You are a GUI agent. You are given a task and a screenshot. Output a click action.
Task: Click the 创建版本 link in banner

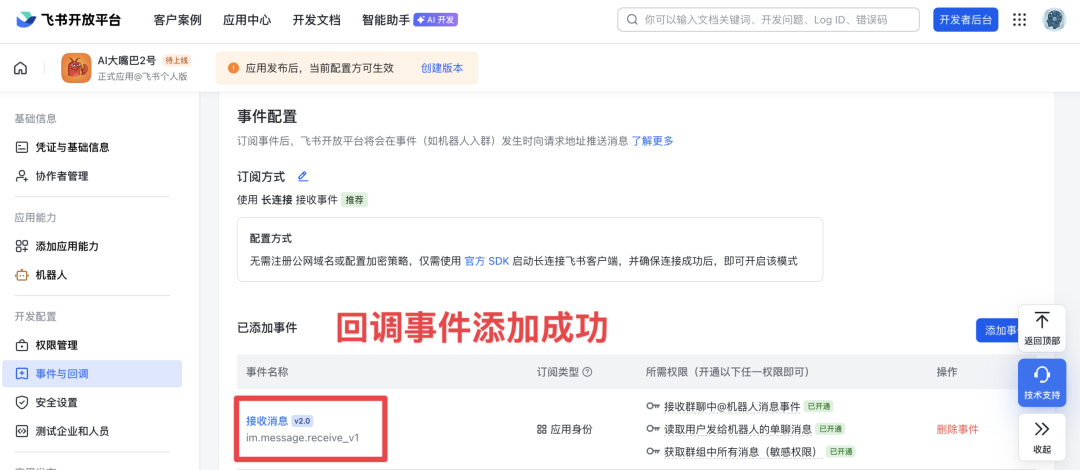pyautogui.click(x=442, y=68)
